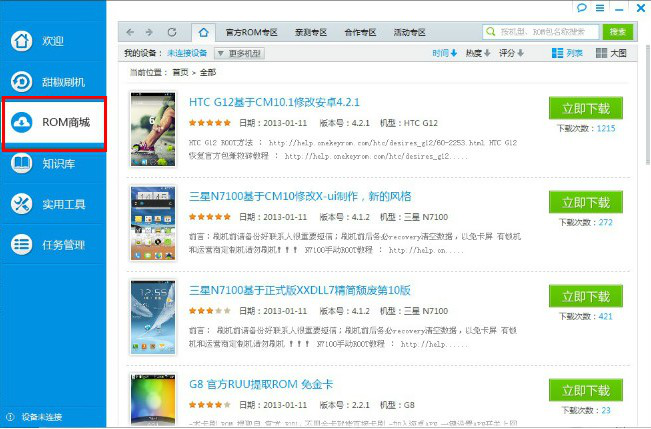Download the HTC G12 ROM
The image size is (651, 429).
click(x=585, y=108)
